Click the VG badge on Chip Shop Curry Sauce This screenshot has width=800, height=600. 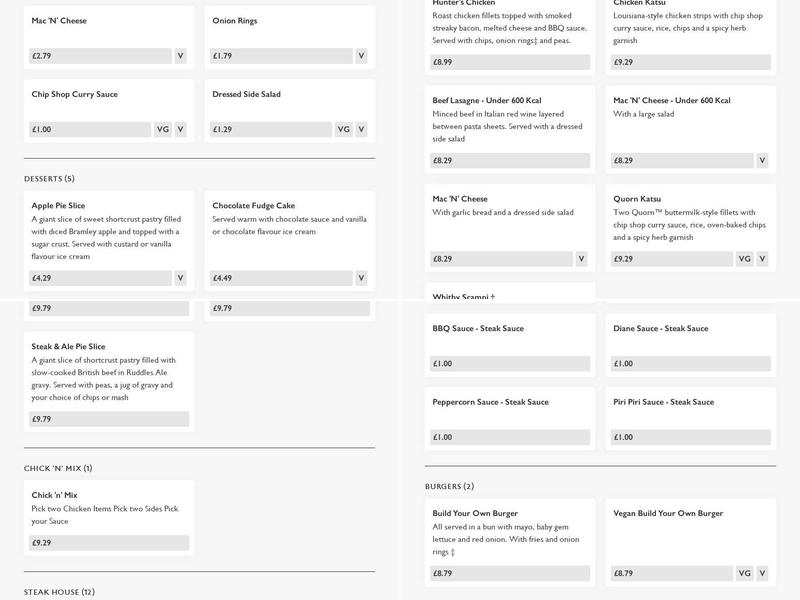click(x=163, y=129)
